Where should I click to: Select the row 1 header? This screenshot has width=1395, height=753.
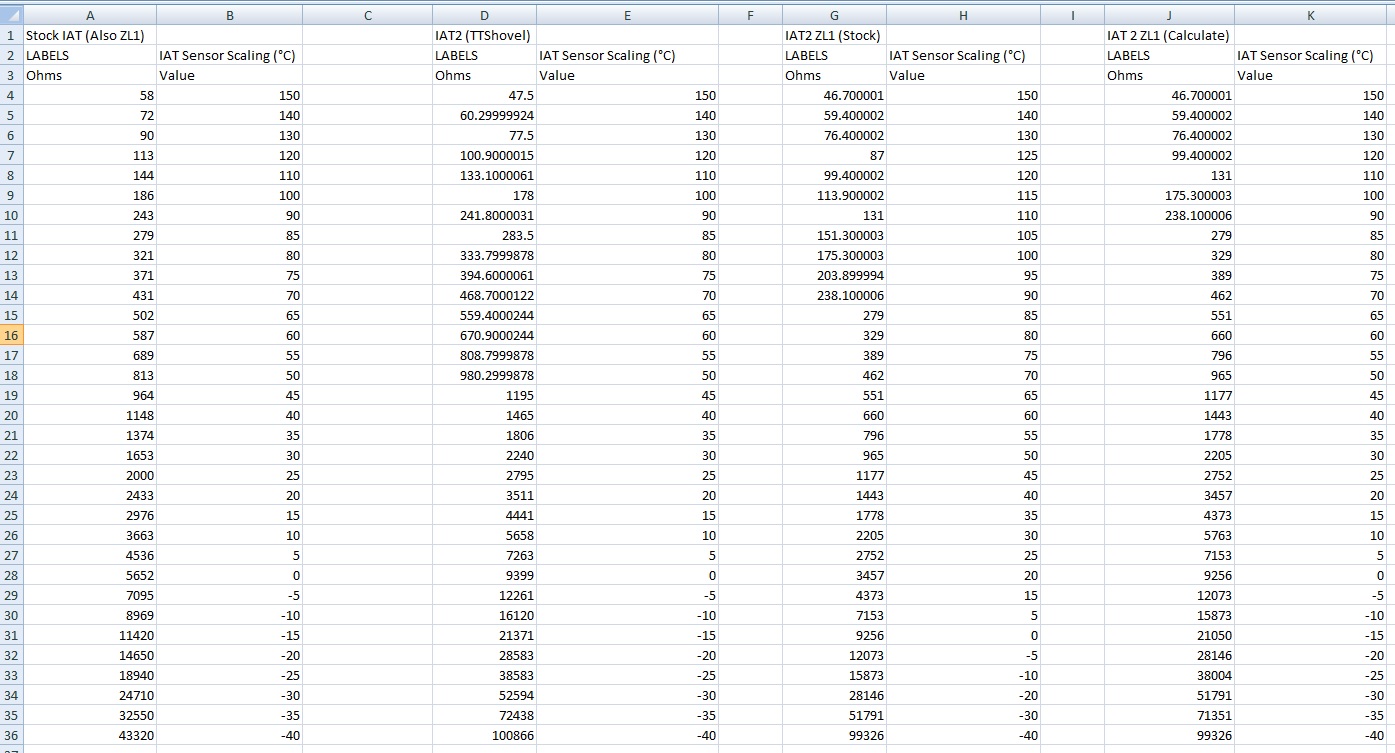[11, 35]
